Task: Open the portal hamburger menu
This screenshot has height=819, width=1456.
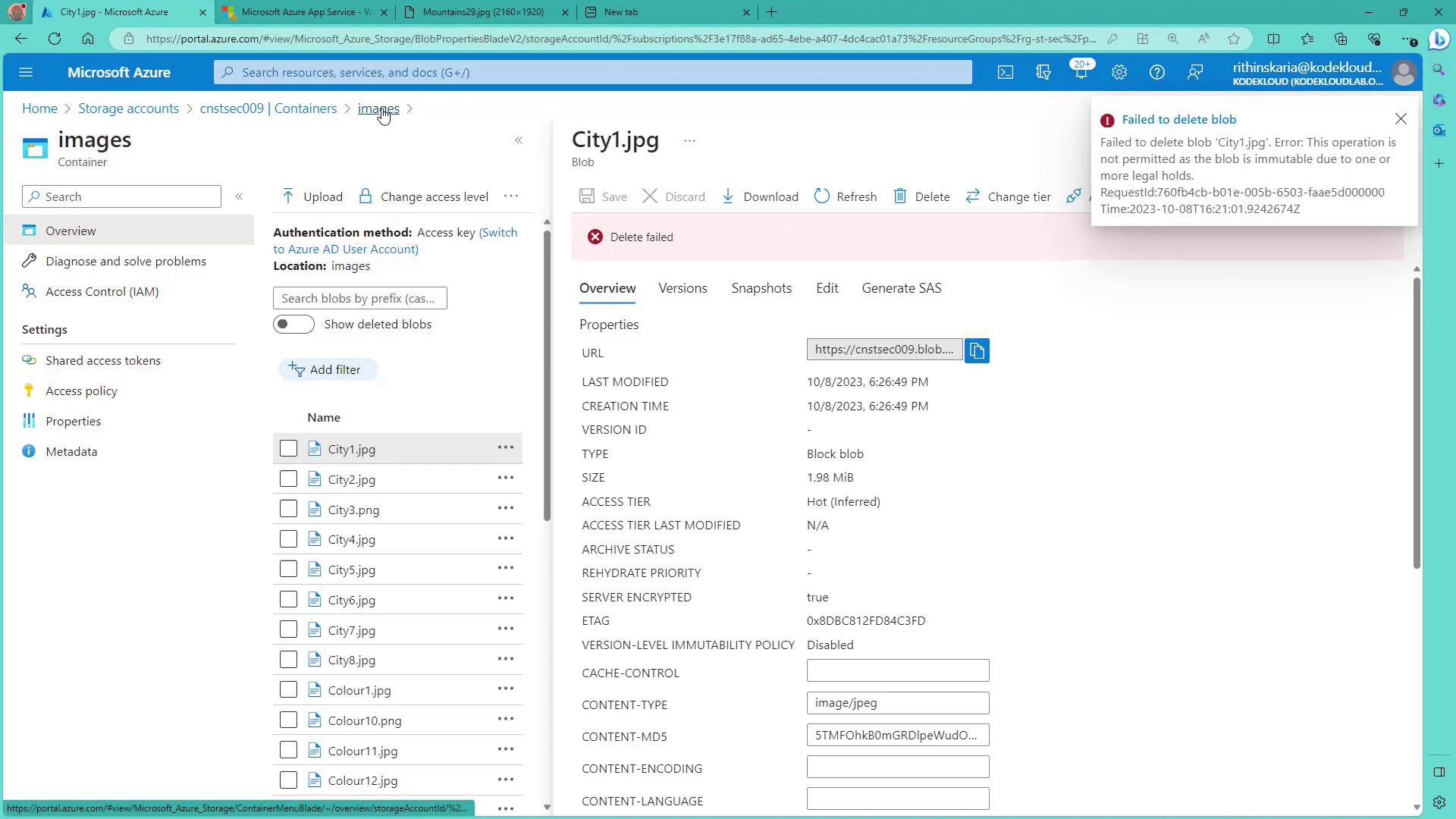Action: (26, 72)
